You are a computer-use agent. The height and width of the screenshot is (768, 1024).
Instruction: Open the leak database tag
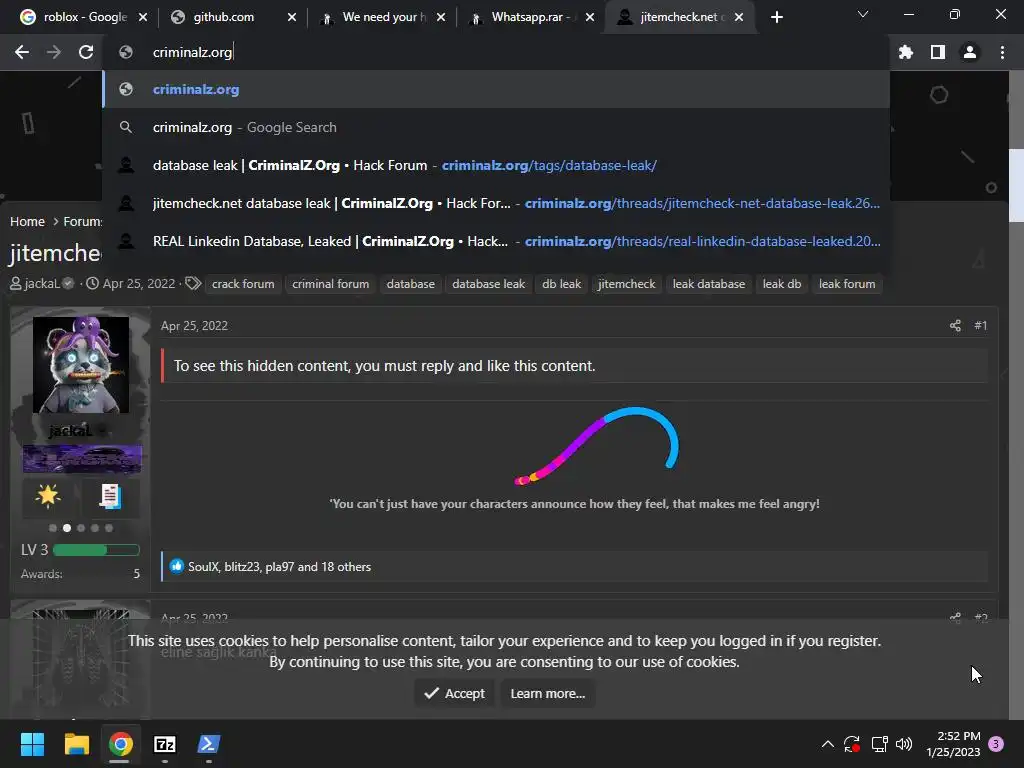tap(709, 284)
